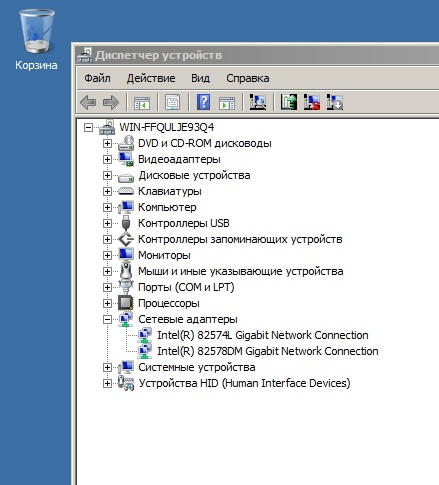Open the Файл menu
This screenshot has width=439, height=485.
(x=97, y=78)
